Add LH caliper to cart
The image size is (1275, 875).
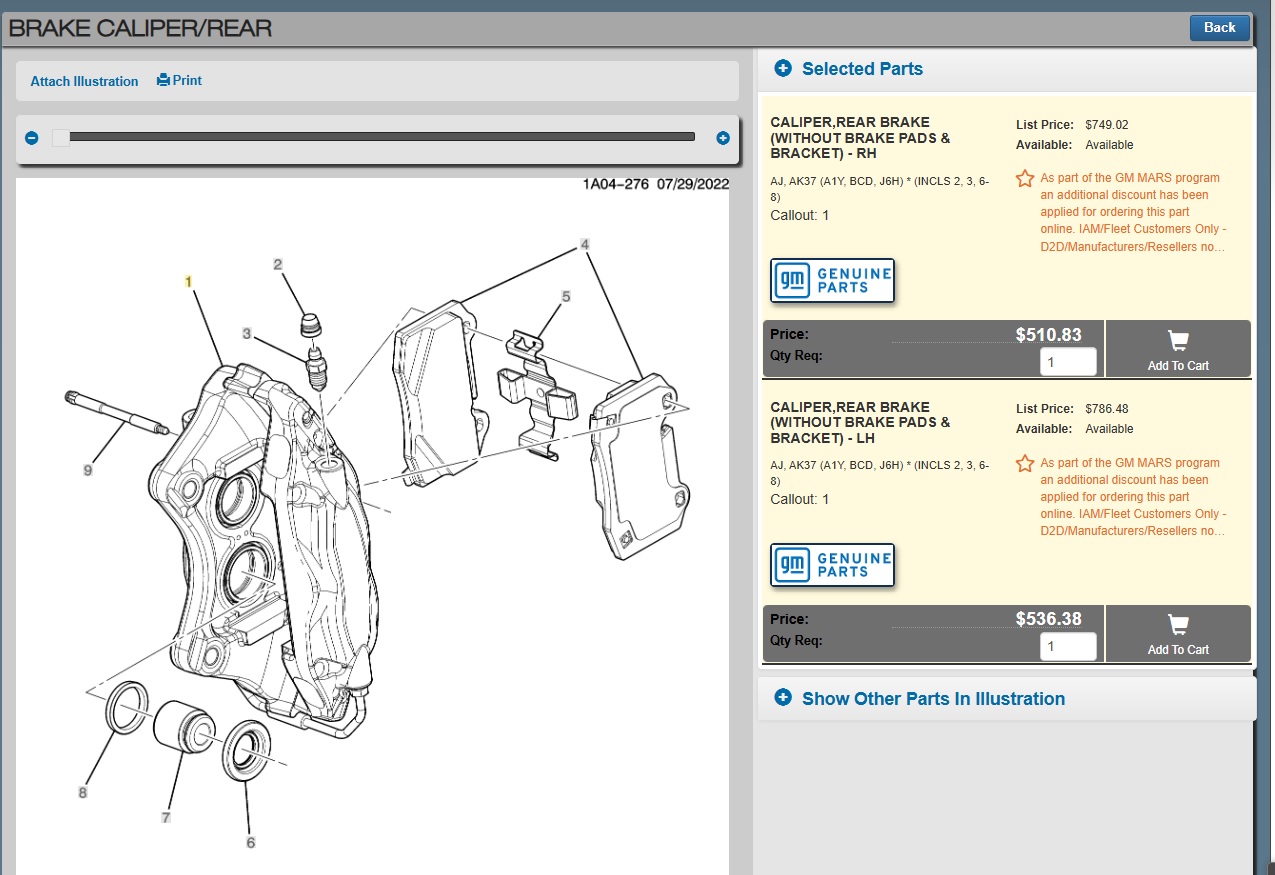pos(1177,633)
